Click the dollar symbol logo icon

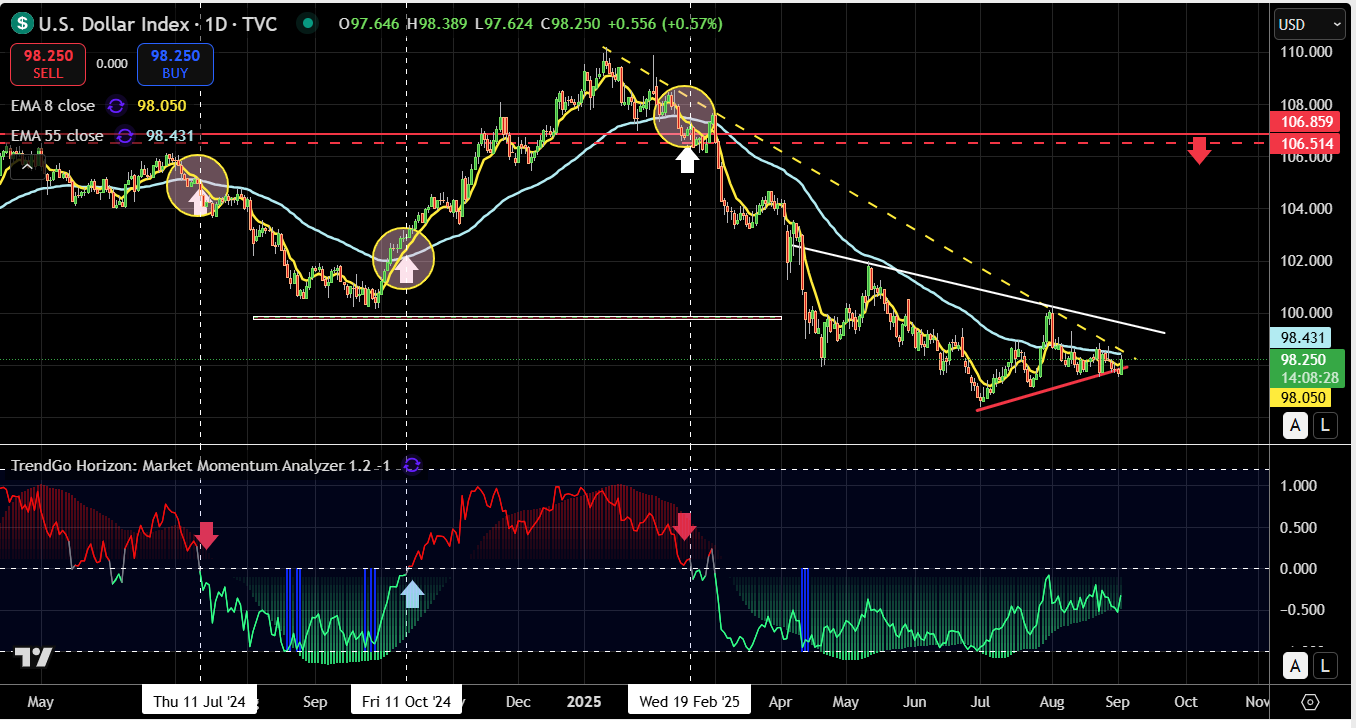point(21,23)
